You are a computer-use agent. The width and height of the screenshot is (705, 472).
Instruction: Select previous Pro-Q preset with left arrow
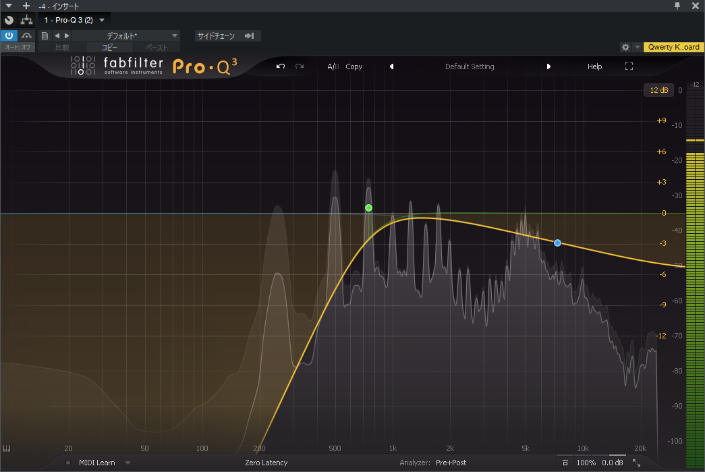[392, 67]
